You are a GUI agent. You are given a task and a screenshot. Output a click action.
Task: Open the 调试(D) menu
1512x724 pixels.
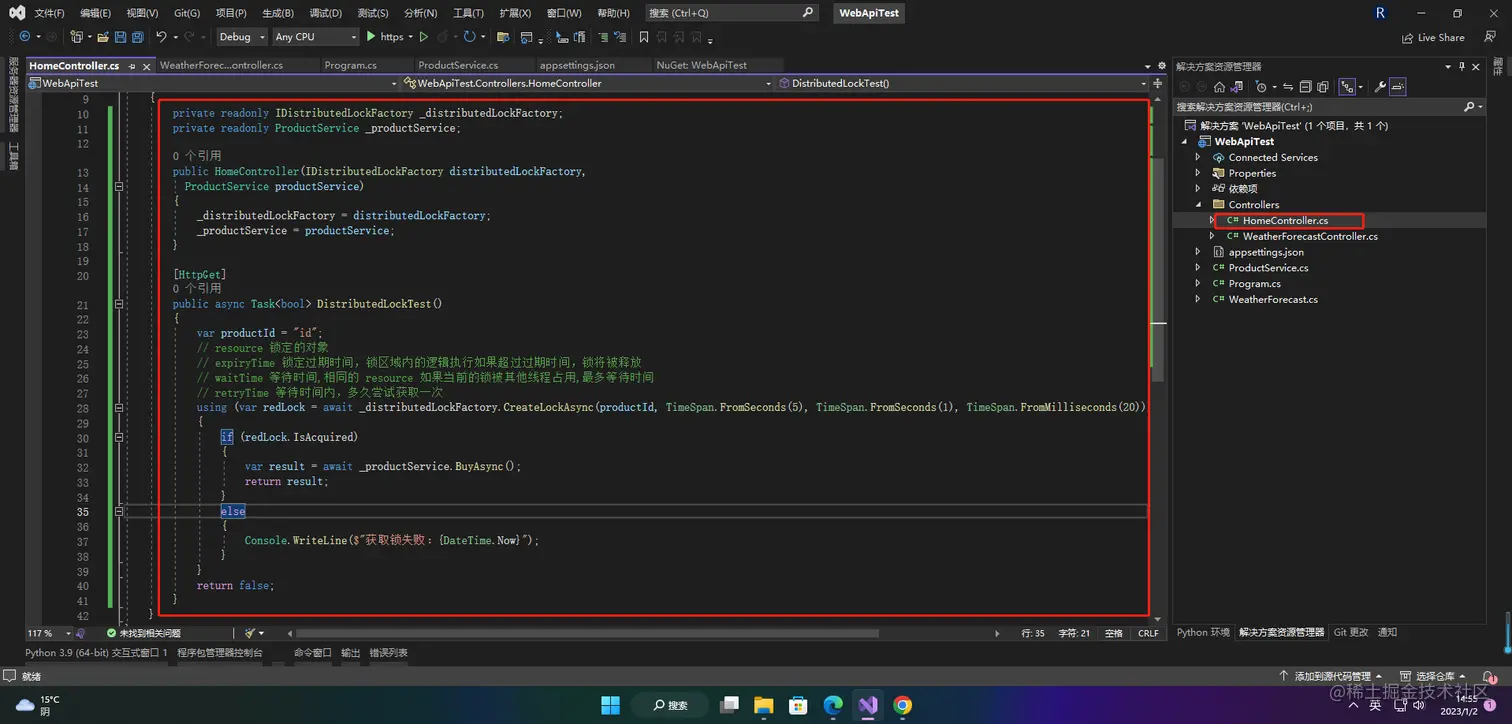pyautogui.click(x=325, y=13)
